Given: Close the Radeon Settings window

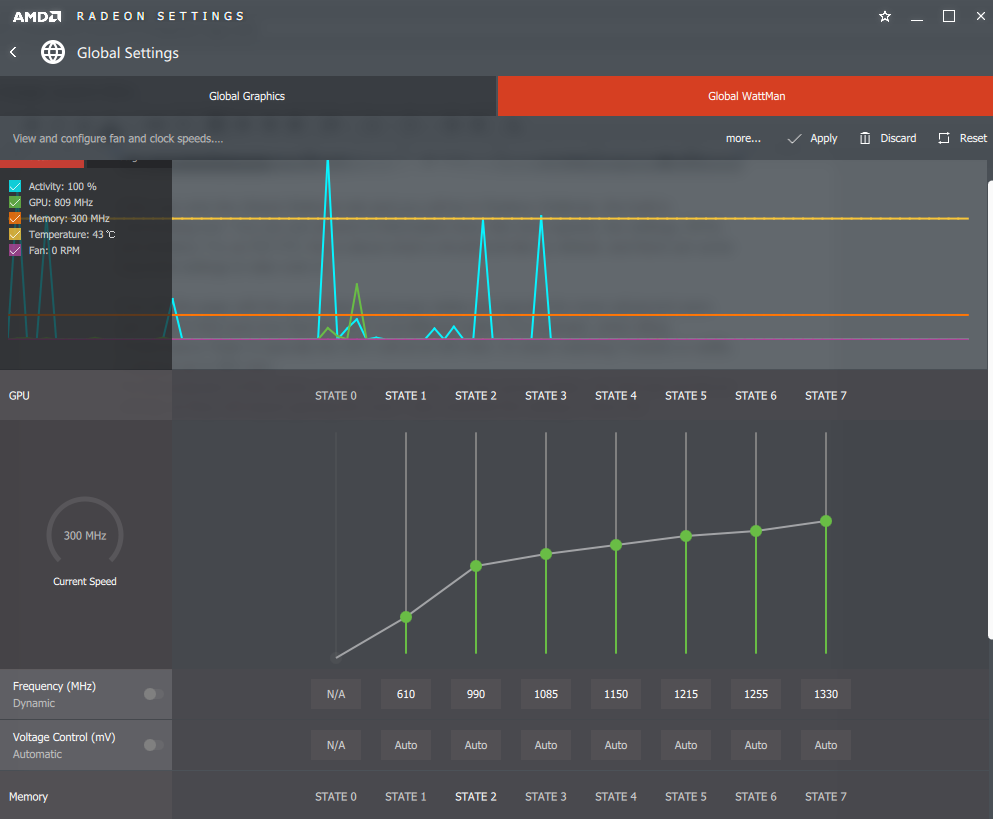Looking at the screenshot, I should click(x=980, y=16).
